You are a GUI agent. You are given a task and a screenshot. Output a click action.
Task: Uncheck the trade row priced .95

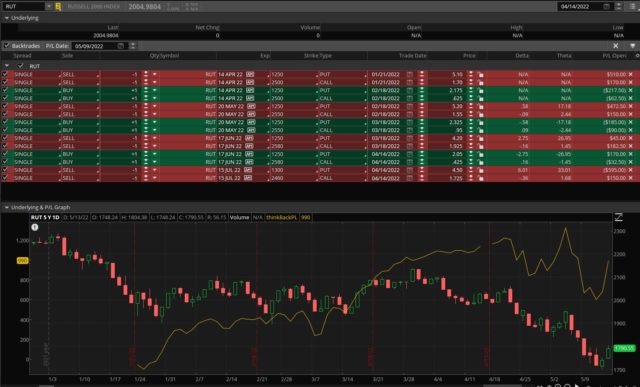[x=5, y=130]
